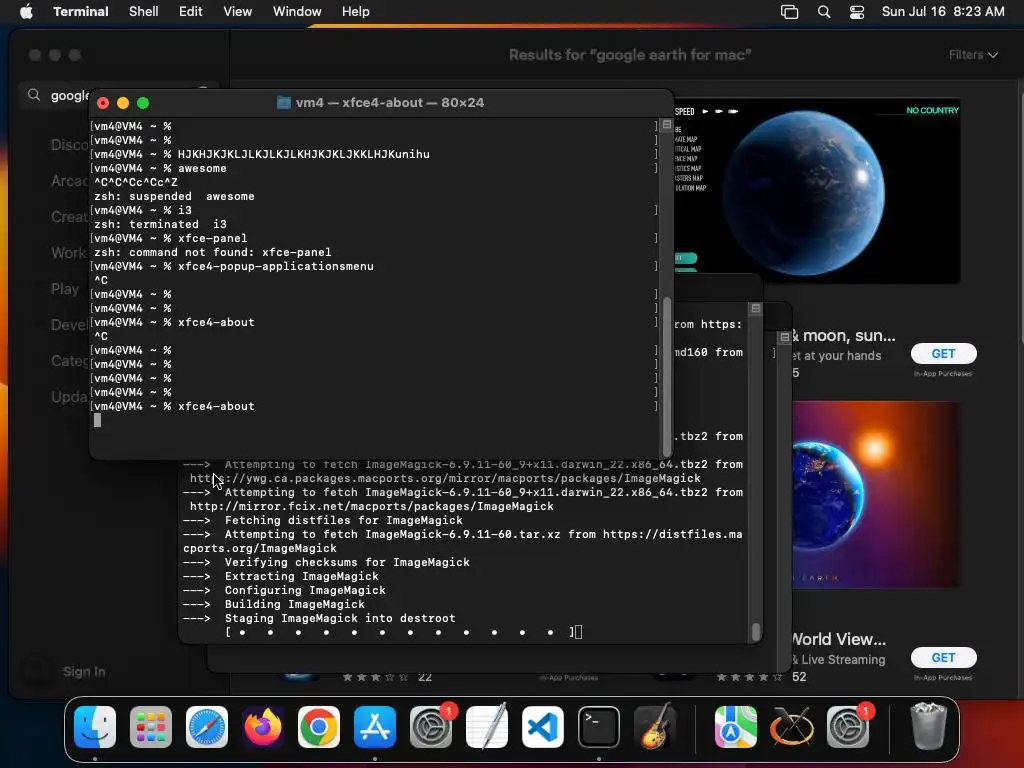1024x768 pixels.
Task: Launch Safari from the Dock
Action: pyautogui.click(x=207, y=726)
